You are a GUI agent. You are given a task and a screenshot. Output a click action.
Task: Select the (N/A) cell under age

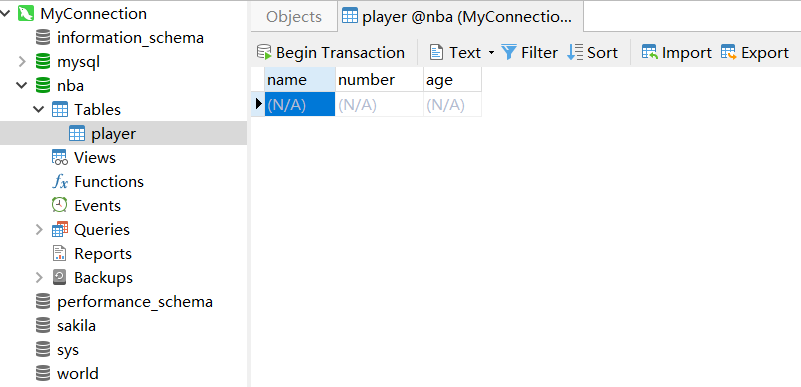click(x=452, y=104)
